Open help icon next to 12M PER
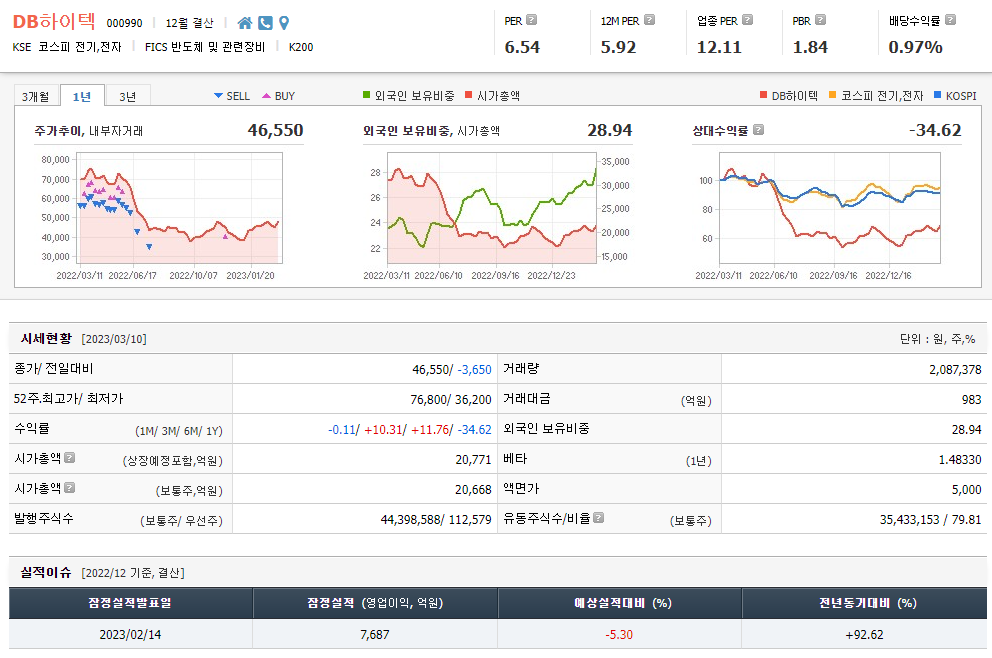992x658 pixels. 649,20
